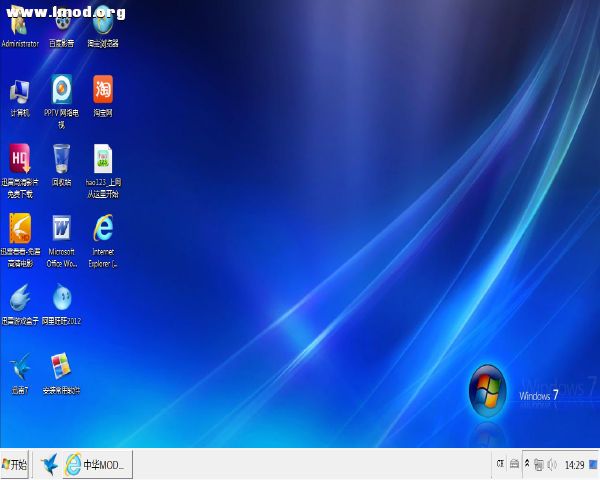
Task: Launch PPTV network TV icon
Action: pyautogui.click(x=62, y=92)
